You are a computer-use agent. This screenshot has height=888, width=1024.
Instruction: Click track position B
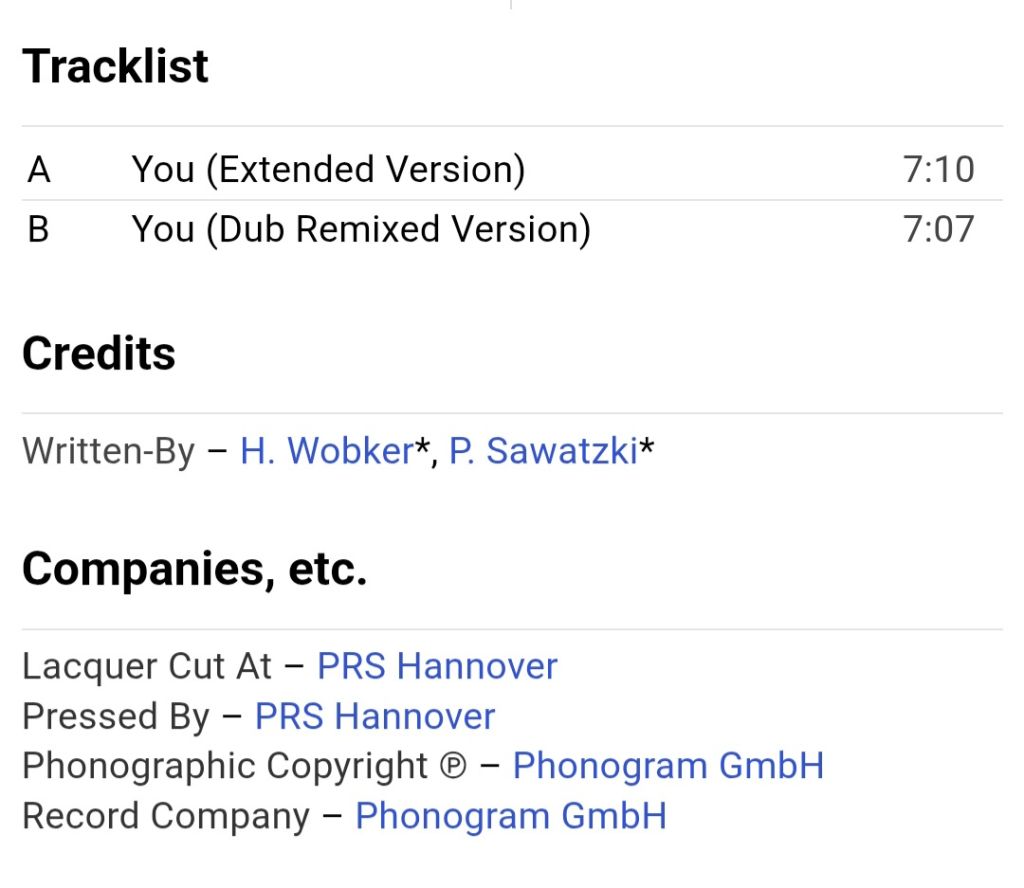[39, 229]
